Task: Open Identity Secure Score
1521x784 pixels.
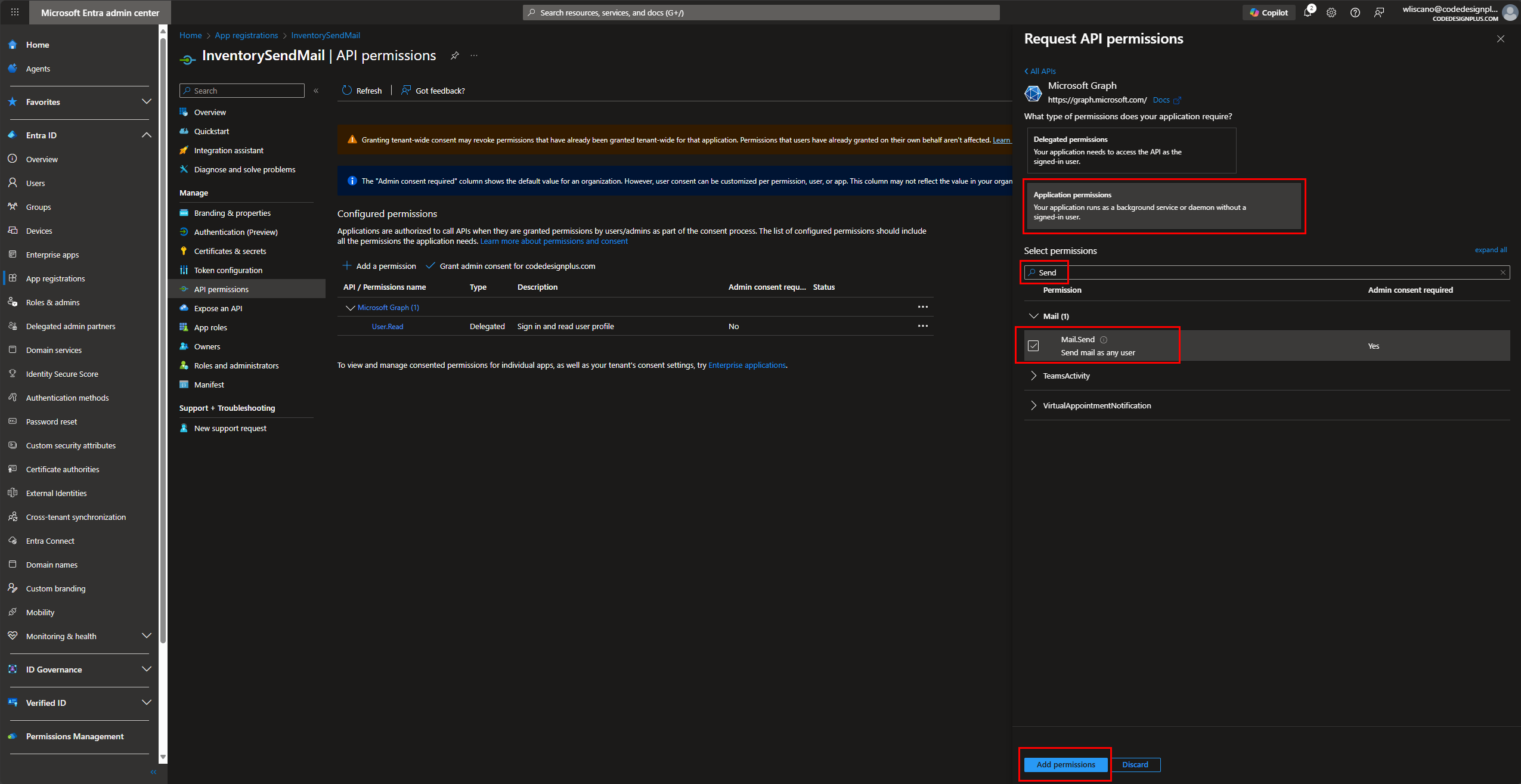Action: 62,374
